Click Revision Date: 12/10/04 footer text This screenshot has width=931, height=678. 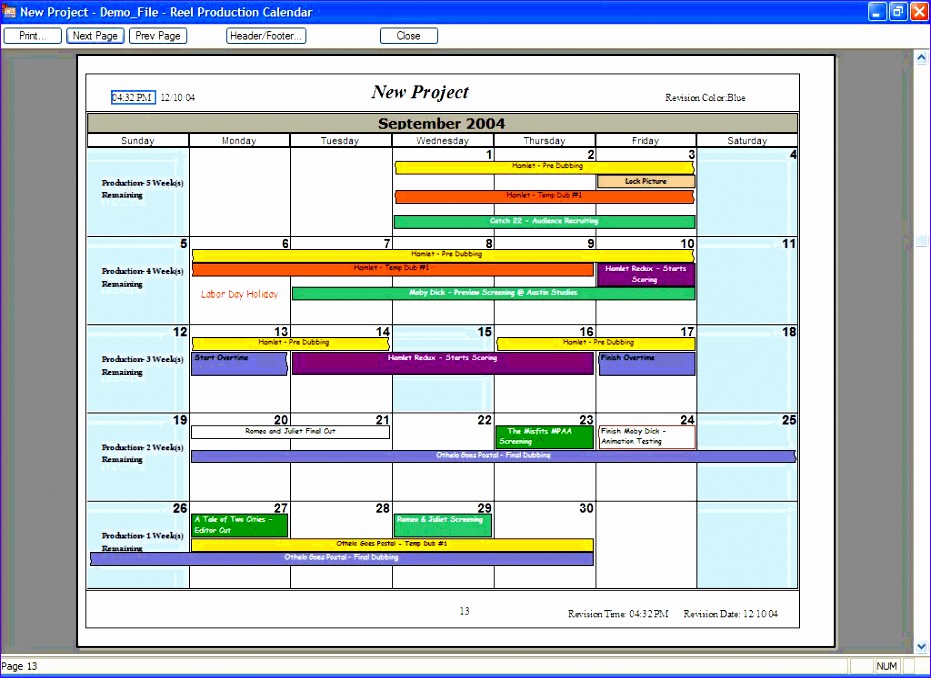(x=730, y=614)
